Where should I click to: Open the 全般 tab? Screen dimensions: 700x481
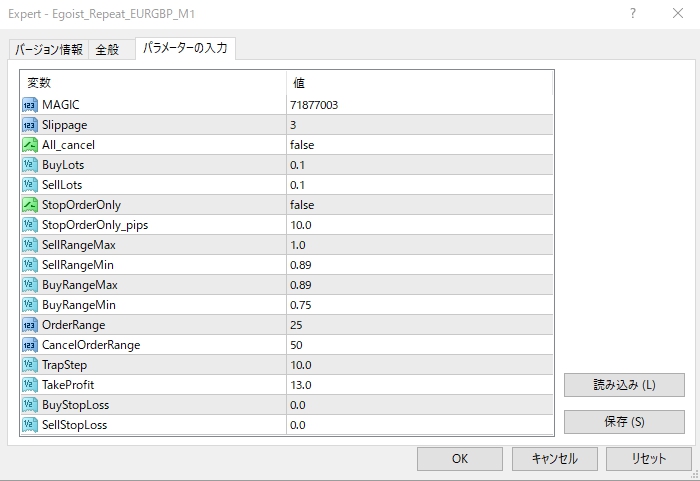[x=109, y=49]
